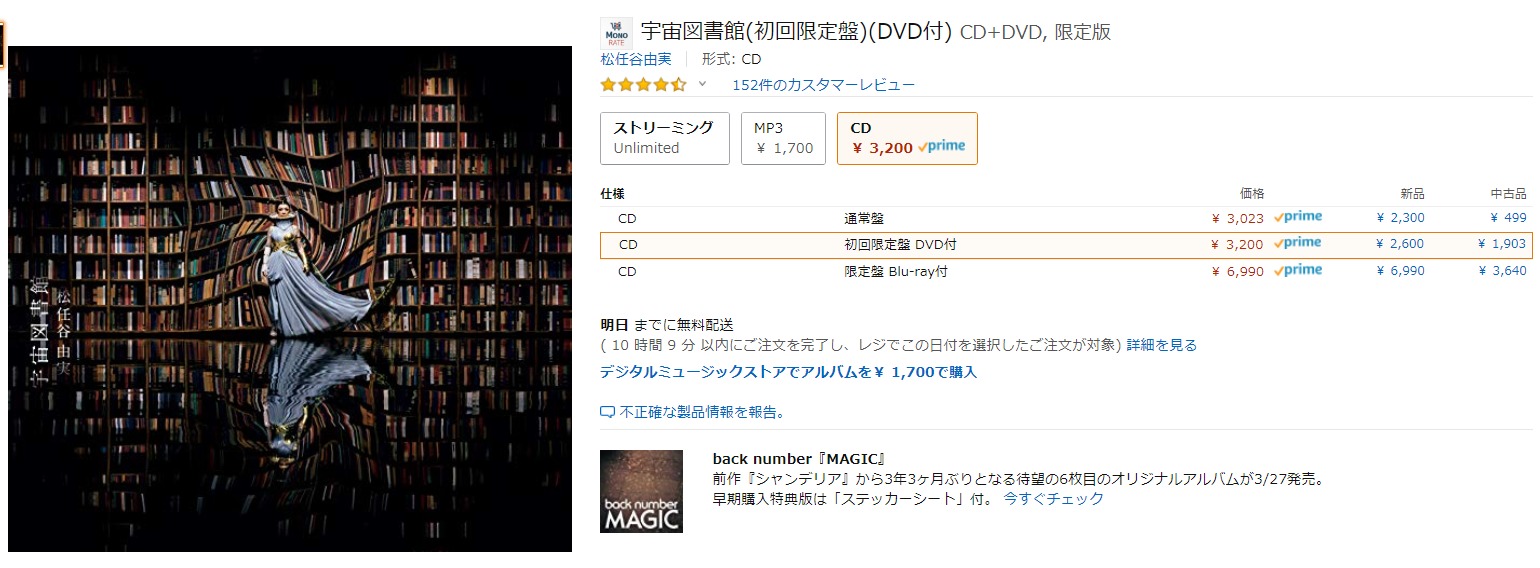
Task: Choose the 通常盤 CD row
Action: (x=1065, y=218)
